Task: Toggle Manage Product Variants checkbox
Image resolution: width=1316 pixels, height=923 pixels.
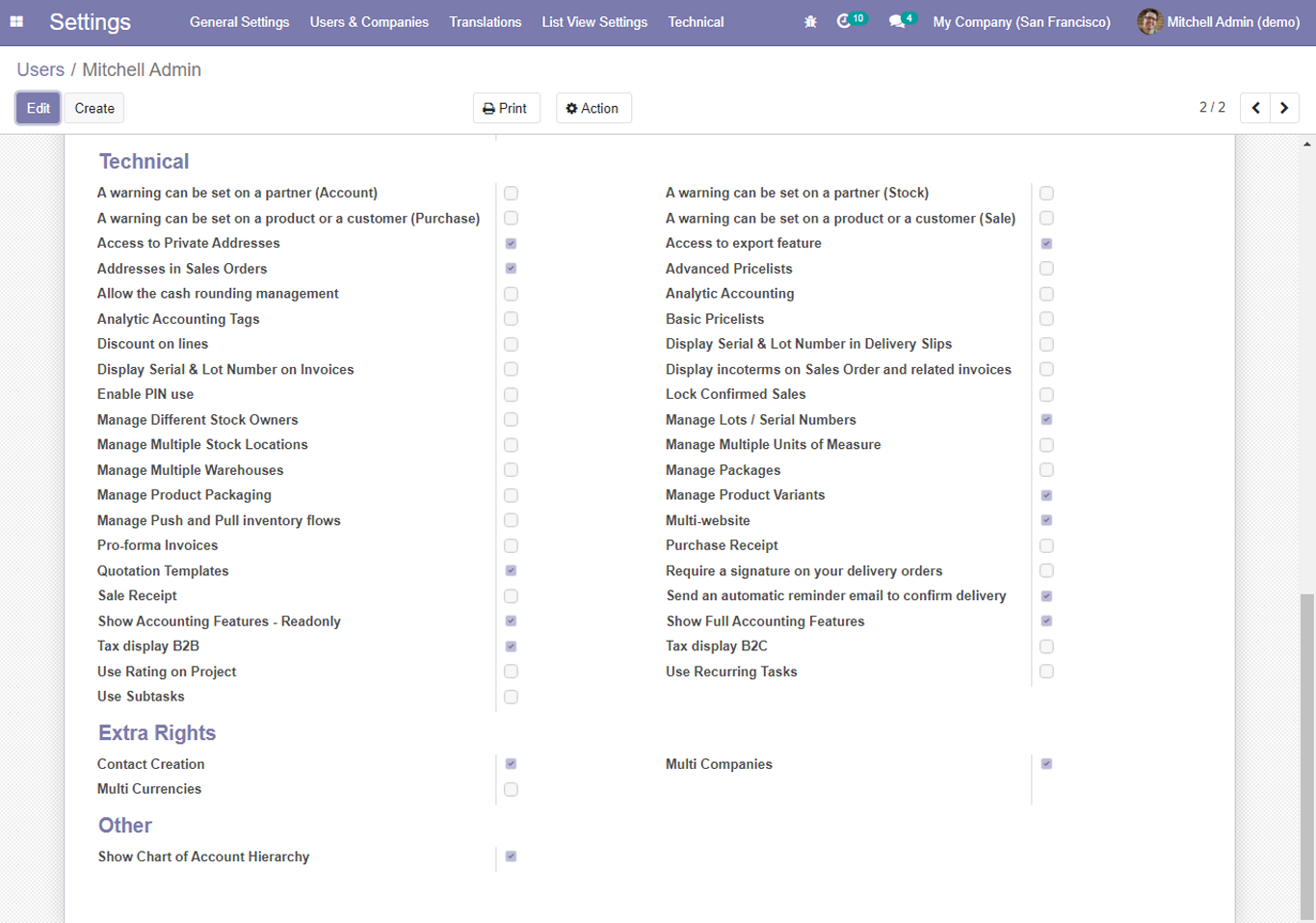Action: [x=1046, y=495]
